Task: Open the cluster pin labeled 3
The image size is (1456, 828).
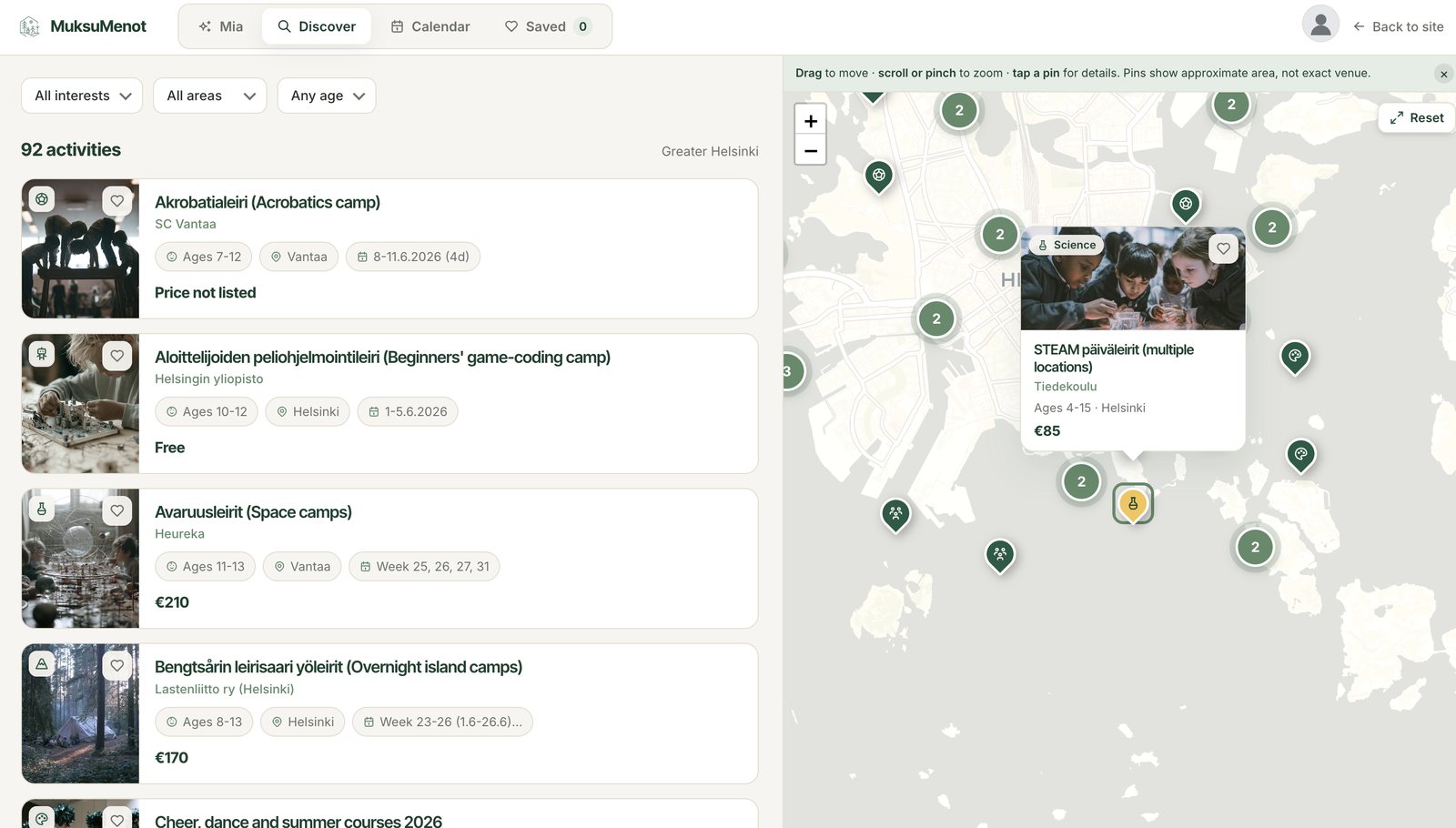Action: (x=788, y=371)
